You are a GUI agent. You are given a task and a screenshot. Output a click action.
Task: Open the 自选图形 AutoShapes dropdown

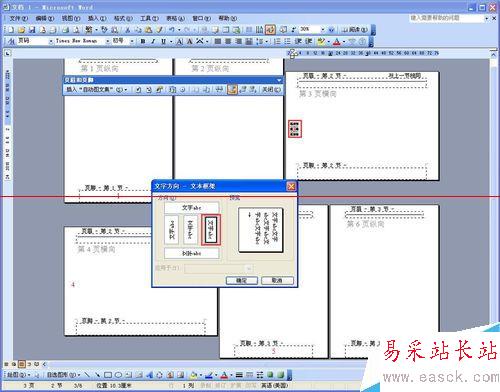tap(63, 375)
